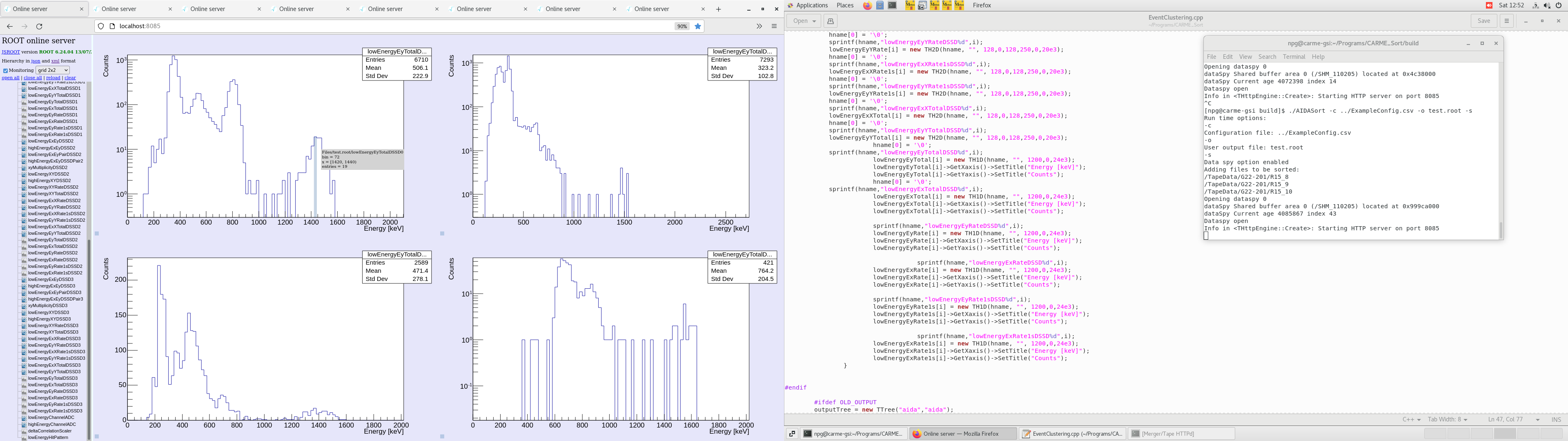The height and width of the screenshot is (441, 1568).
Task: Go back in the browser
Action: point(10,26)
